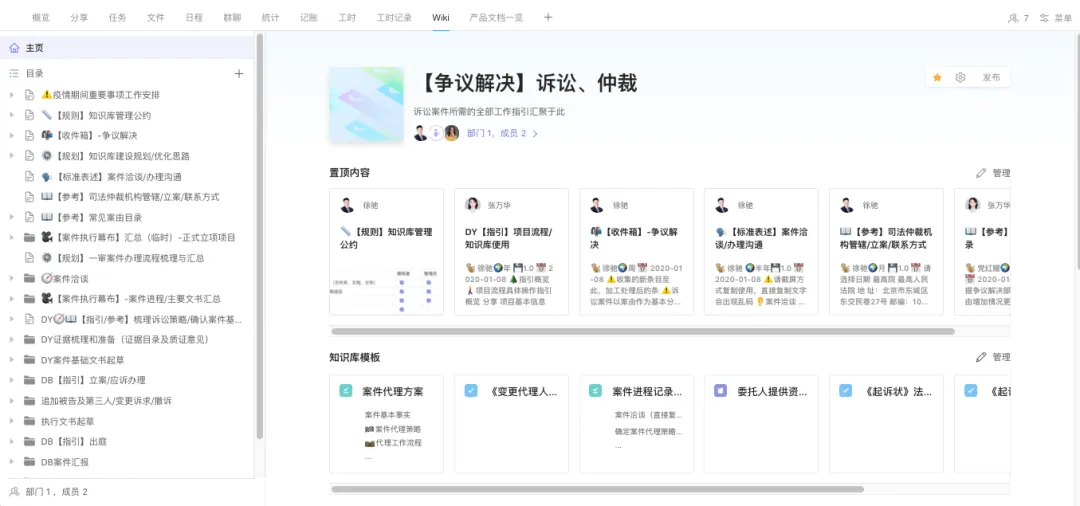Click the sidebar vertical scrollbar

[260, 235]
